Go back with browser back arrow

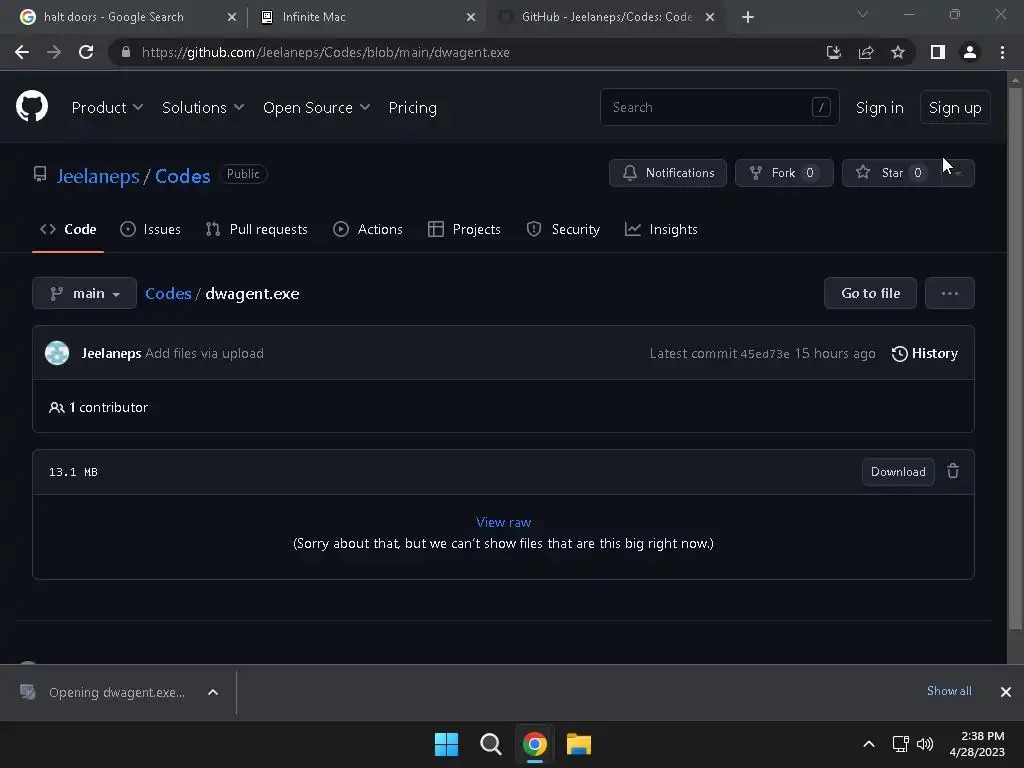pos(22,52)
